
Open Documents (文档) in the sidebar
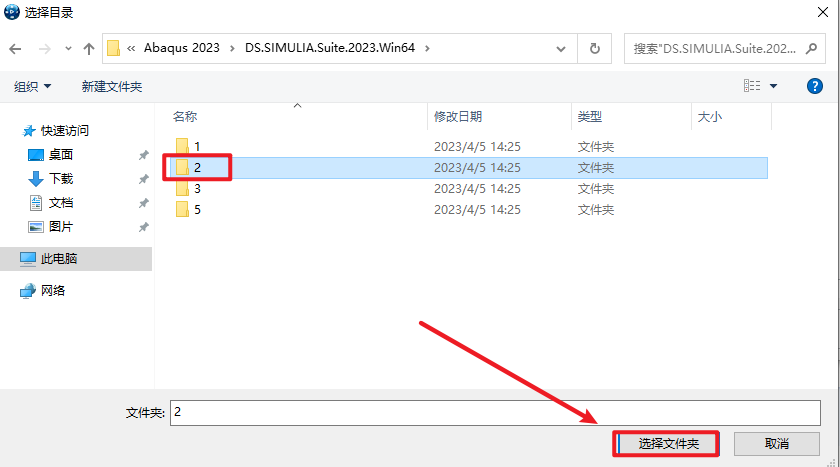click(61, 203)
